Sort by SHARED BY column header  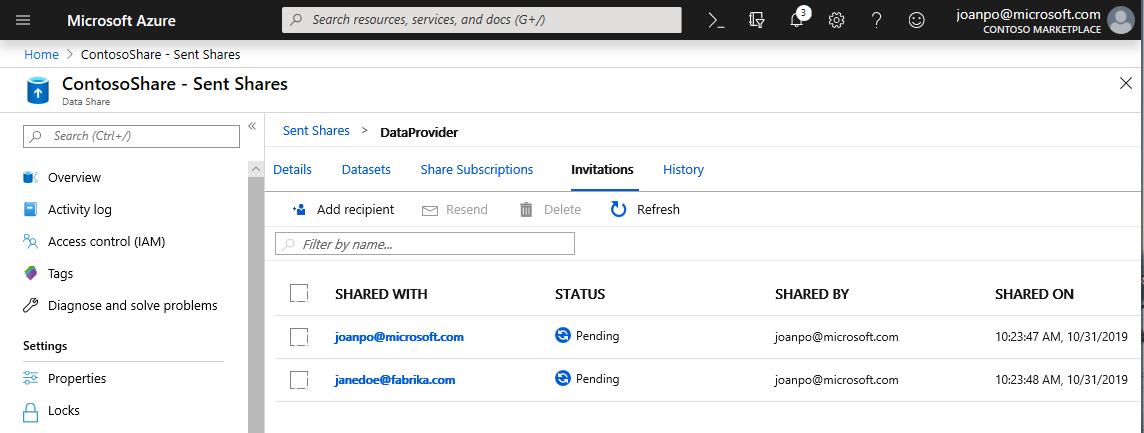pyautogui.click(x=812, y=294)
